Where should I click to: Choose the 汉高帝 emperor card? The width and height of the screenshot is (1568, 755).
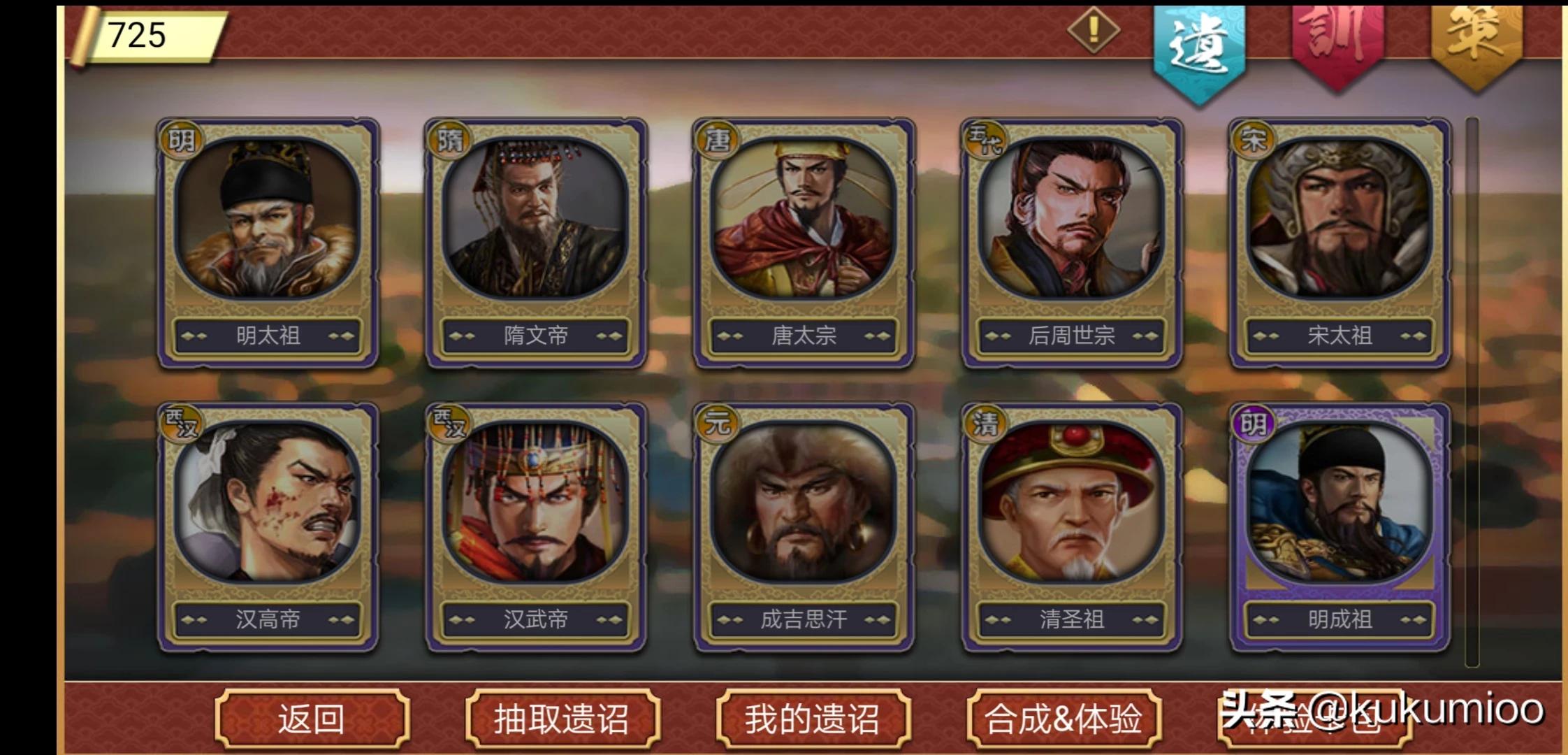tap(268, 527)
